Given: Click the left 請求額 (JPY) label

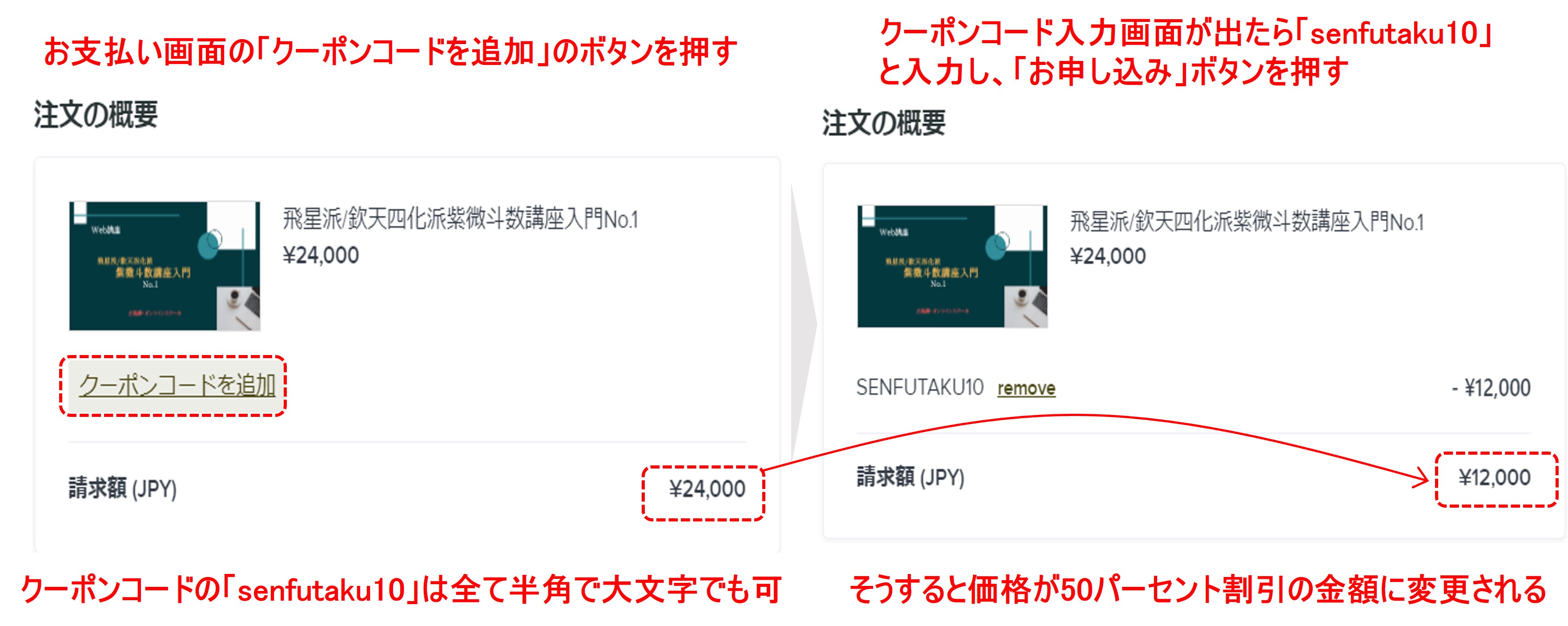Looking at the screenshot, I should pyautogui.click(x=122, y=489).
